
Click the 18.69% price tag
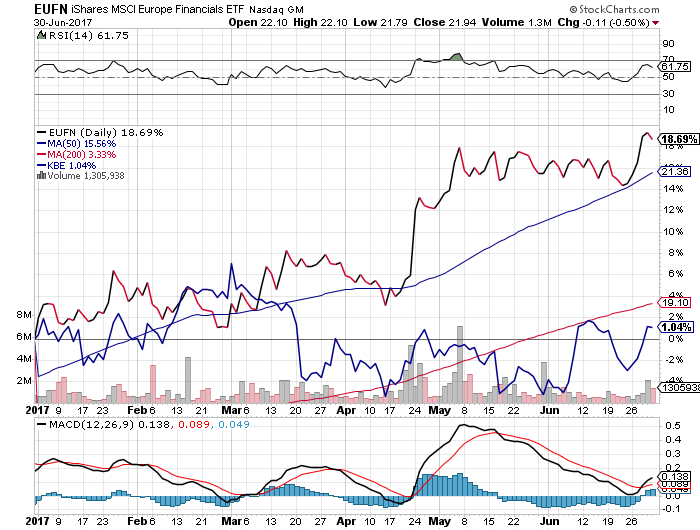679,139
